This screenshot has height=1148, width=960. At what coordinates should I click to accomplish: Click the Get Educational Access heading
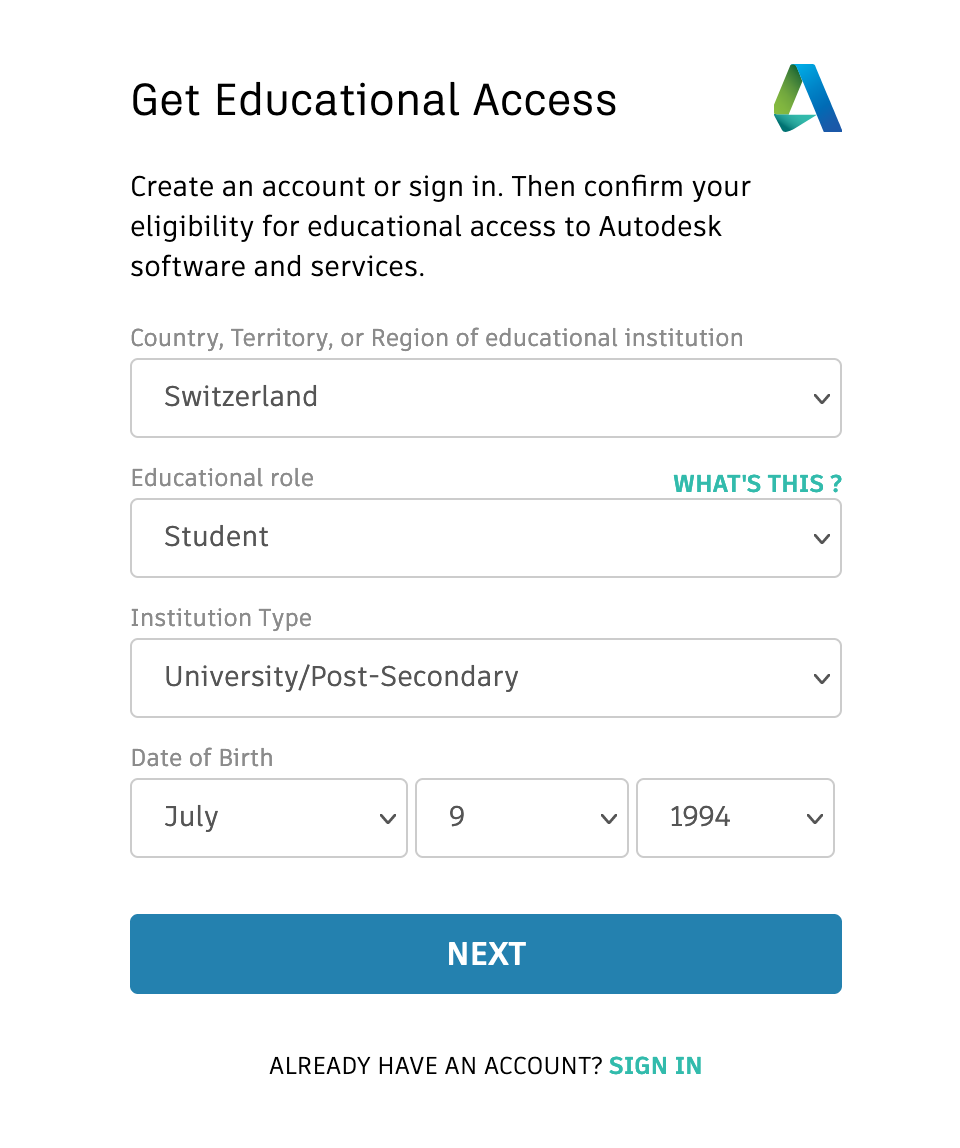click(374, 100)
